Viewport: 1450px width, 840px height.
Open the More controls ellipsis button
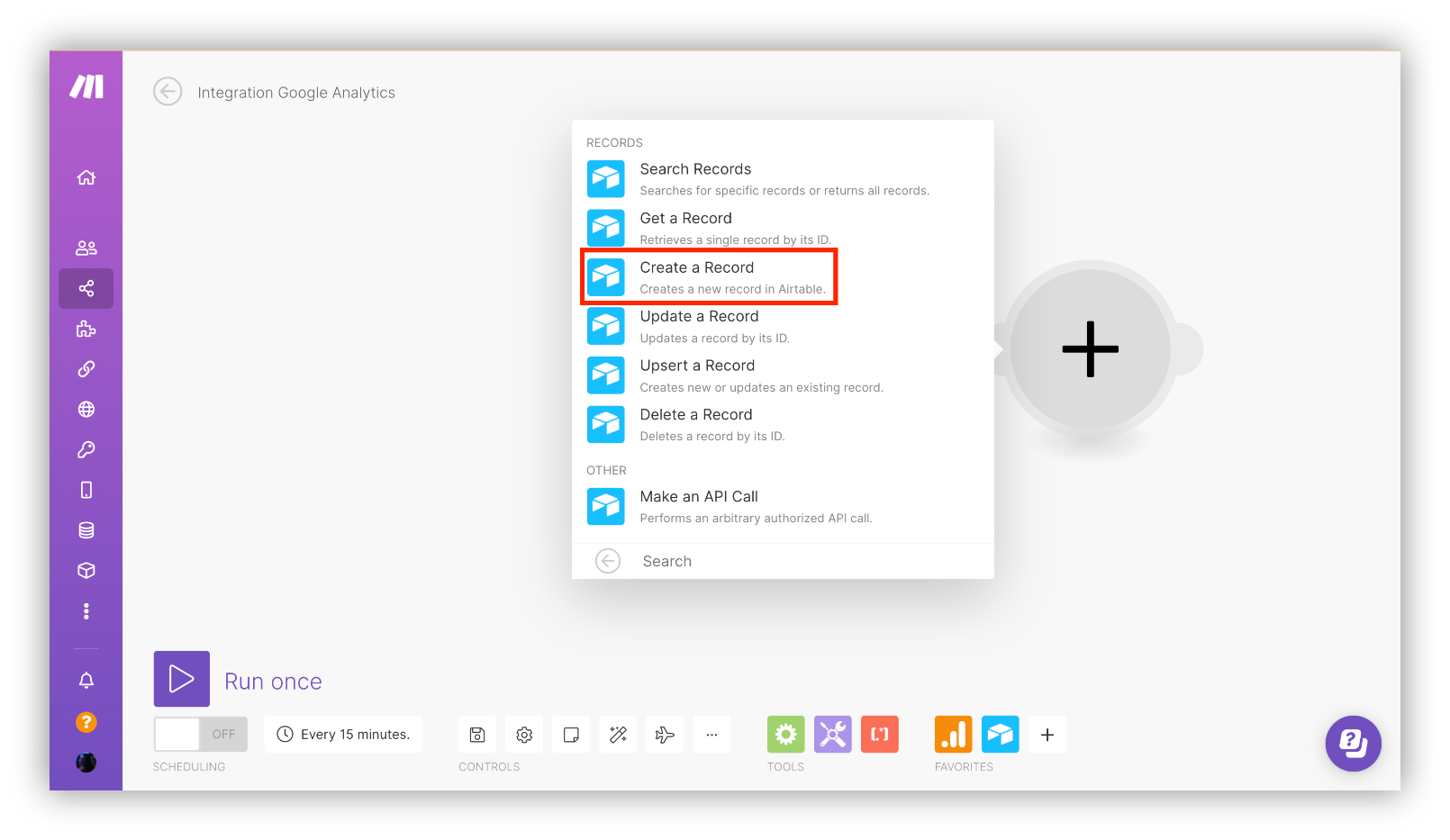(711, 735)
